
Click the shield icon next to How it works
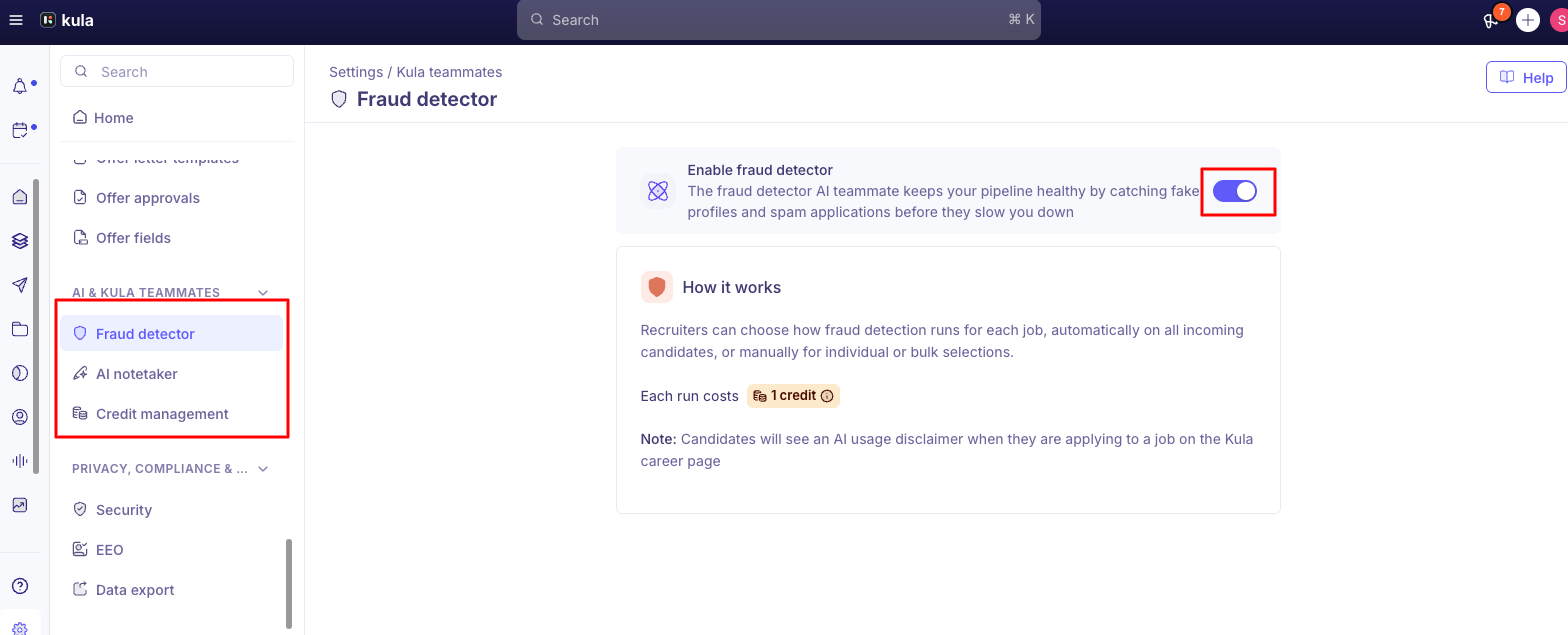click(x=657, y=287)
